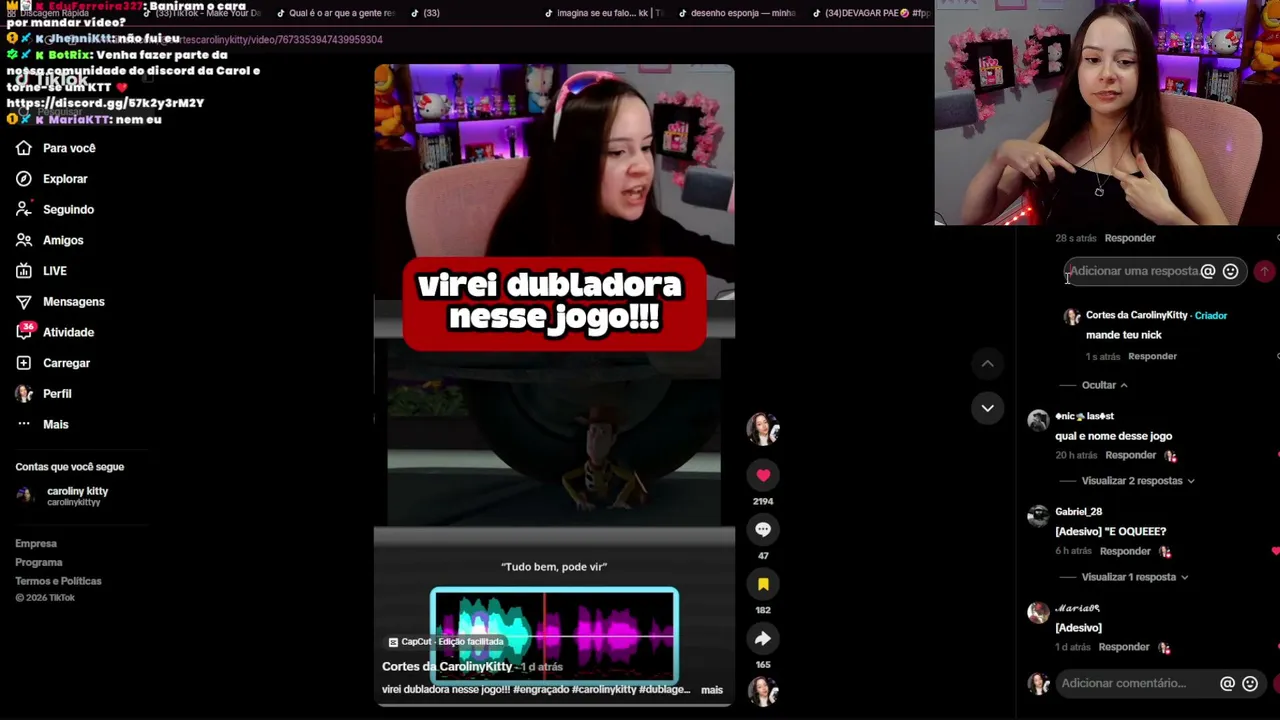This screenshot has width=1280, height=720.
Task: Open avatar beside the 1 d atrás comment
Action: (1038, 612)
